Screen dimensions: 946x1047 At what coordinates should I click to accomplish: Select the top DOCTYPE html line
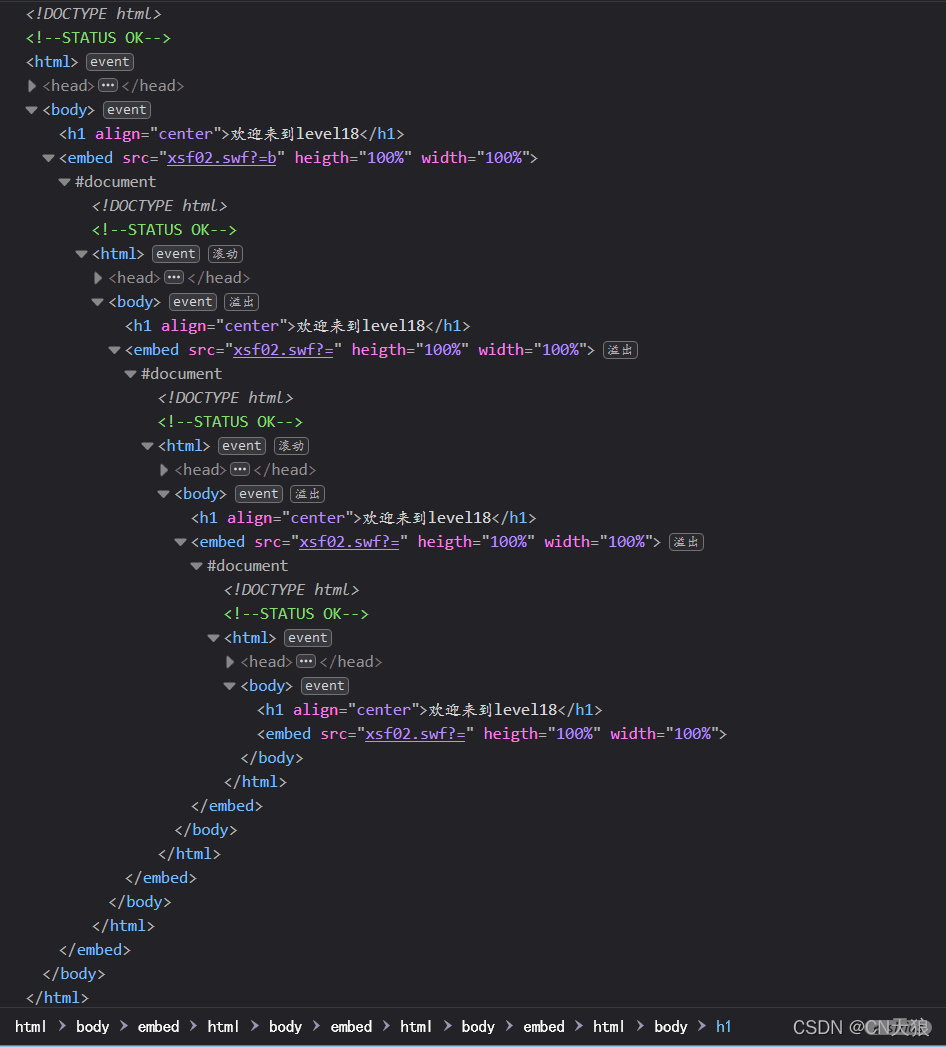click(93, 14)
